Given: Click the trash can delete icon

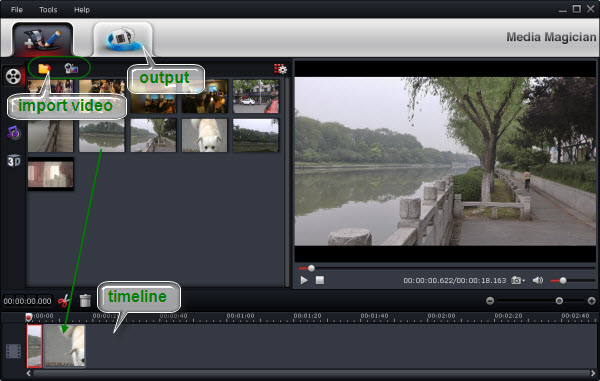Looking at the screenshot, I should [85, 300].
